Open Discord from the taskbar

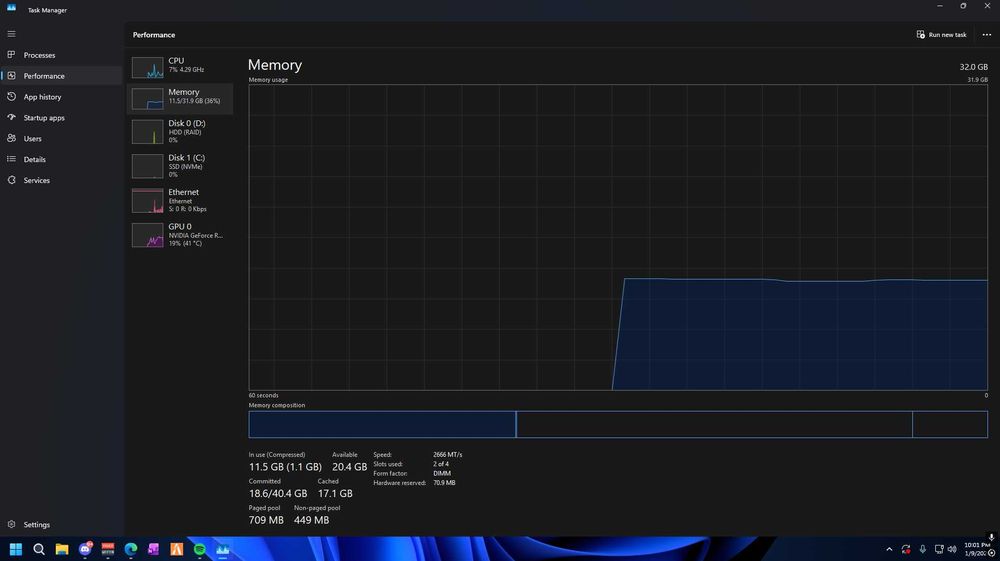85,549
